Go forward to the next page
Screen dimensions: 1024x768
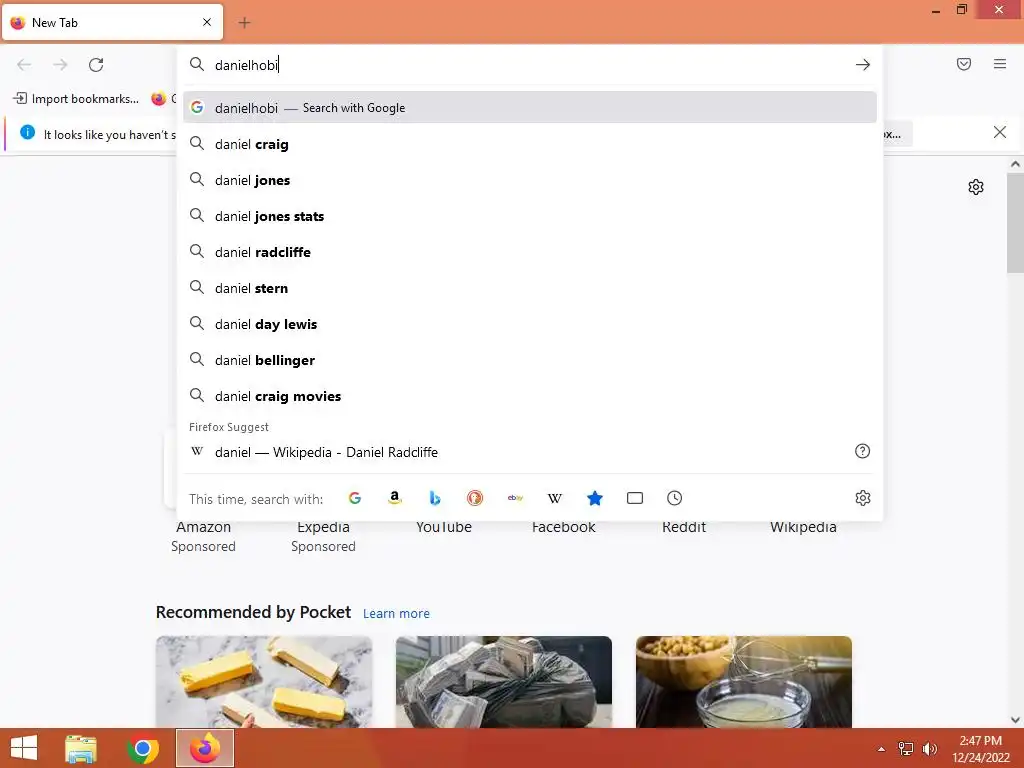coord(60,65)
